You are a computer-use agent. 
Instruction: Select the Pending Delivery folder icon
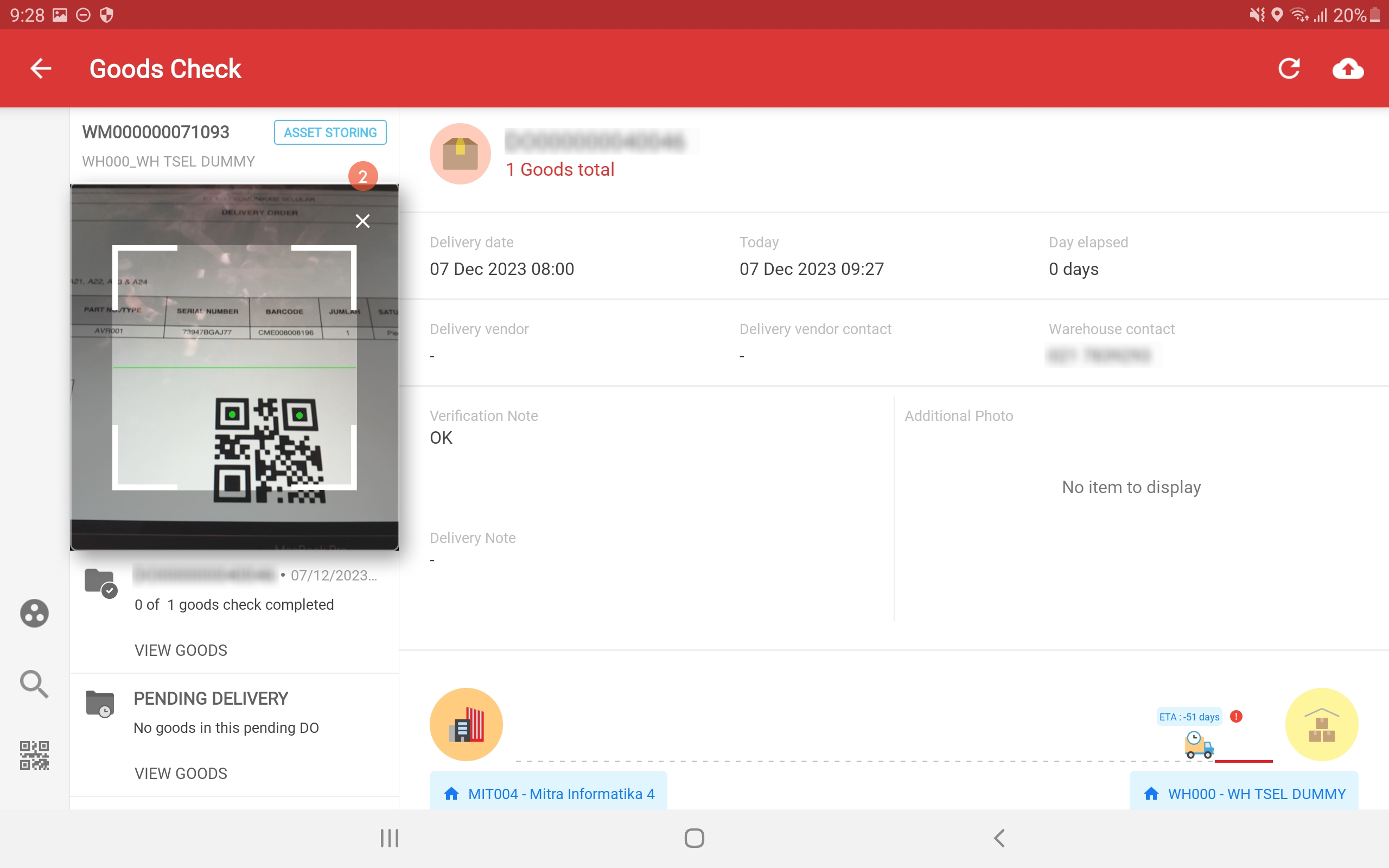click(x=100, y=704)
